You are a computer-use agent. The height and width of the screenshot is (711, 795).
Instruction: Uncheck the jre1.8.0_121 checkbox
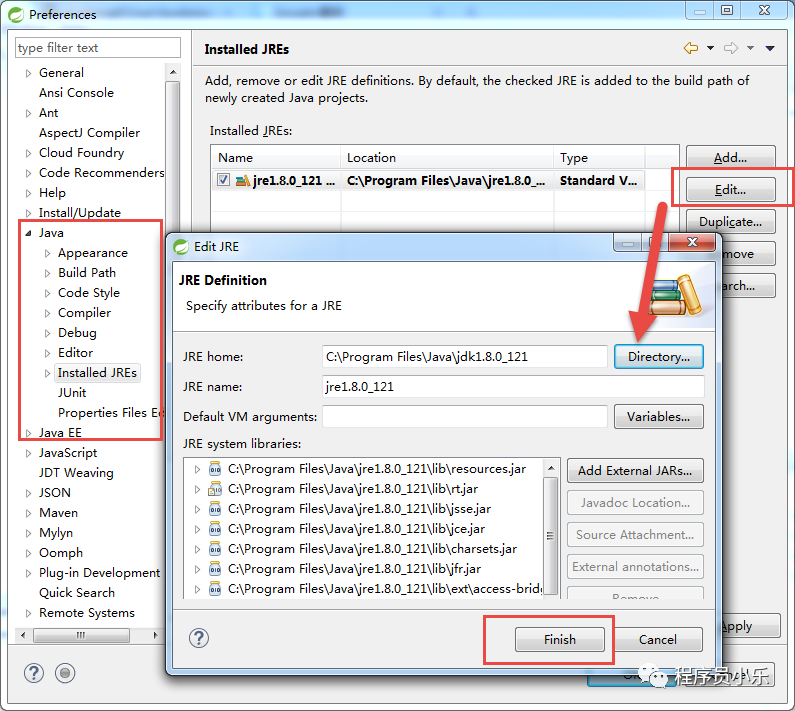(x=223, y=180)
